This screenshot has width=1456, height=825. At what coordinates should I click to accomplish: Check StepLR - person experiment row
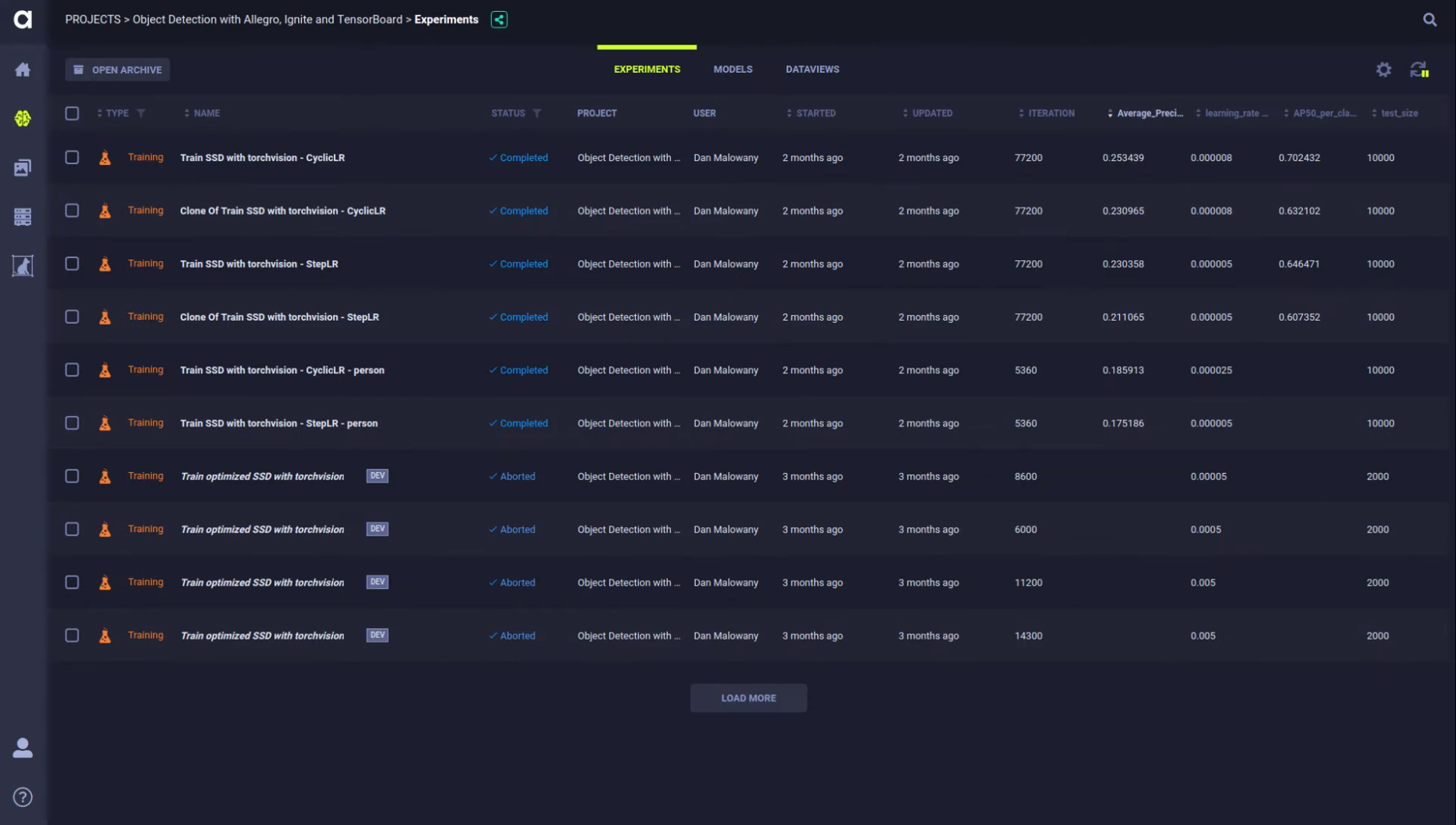pos(72,423)
